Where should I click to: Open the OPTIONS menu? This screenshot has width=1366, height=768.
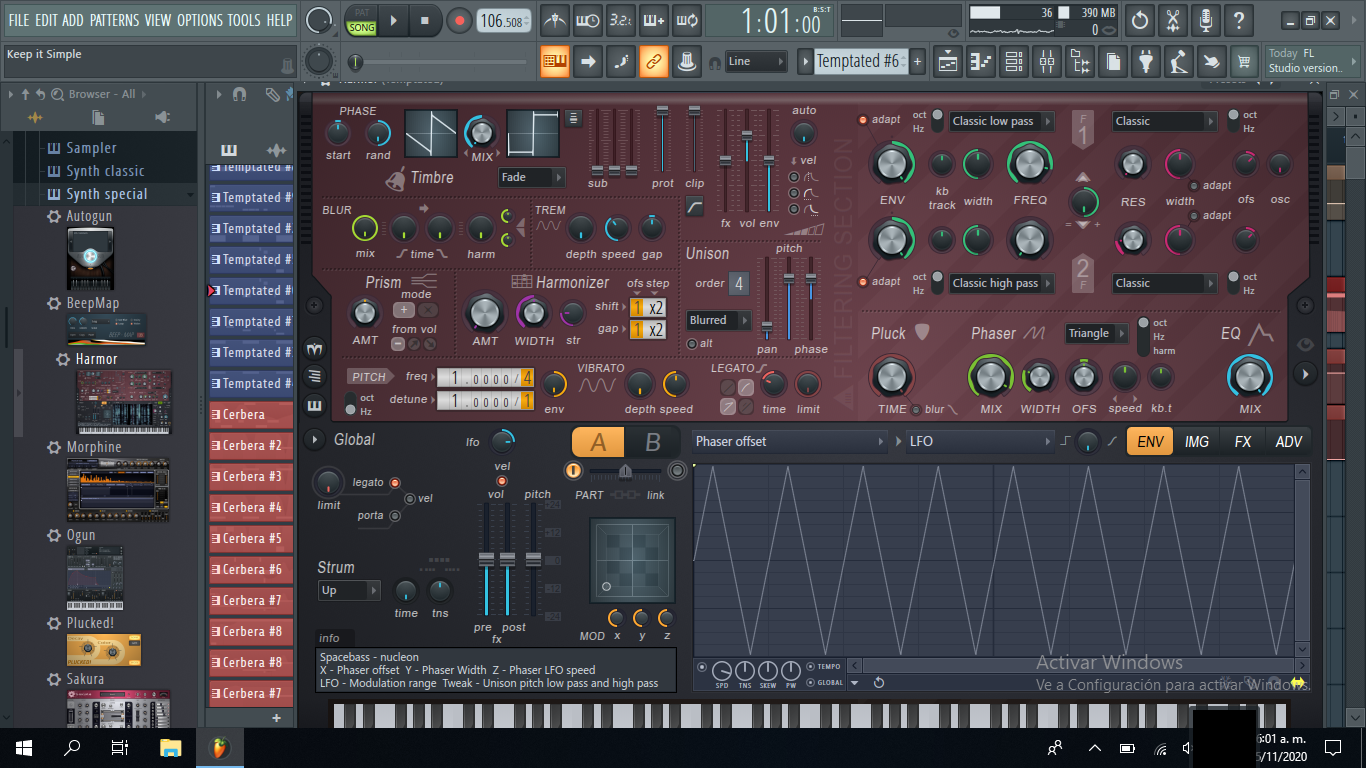pos(199,20)
